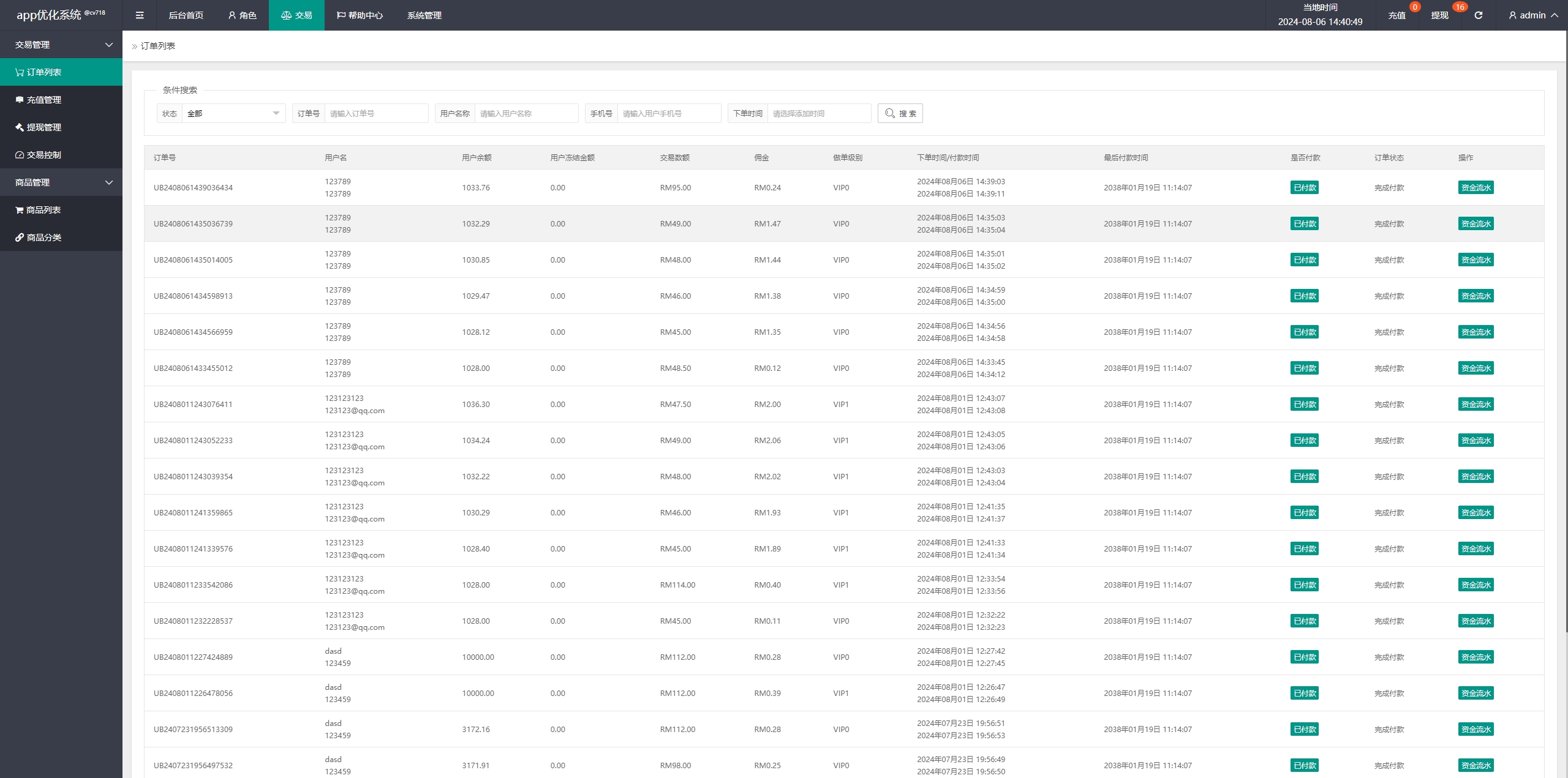Click the 订单列表 breadcrumb

click(158, 46)
